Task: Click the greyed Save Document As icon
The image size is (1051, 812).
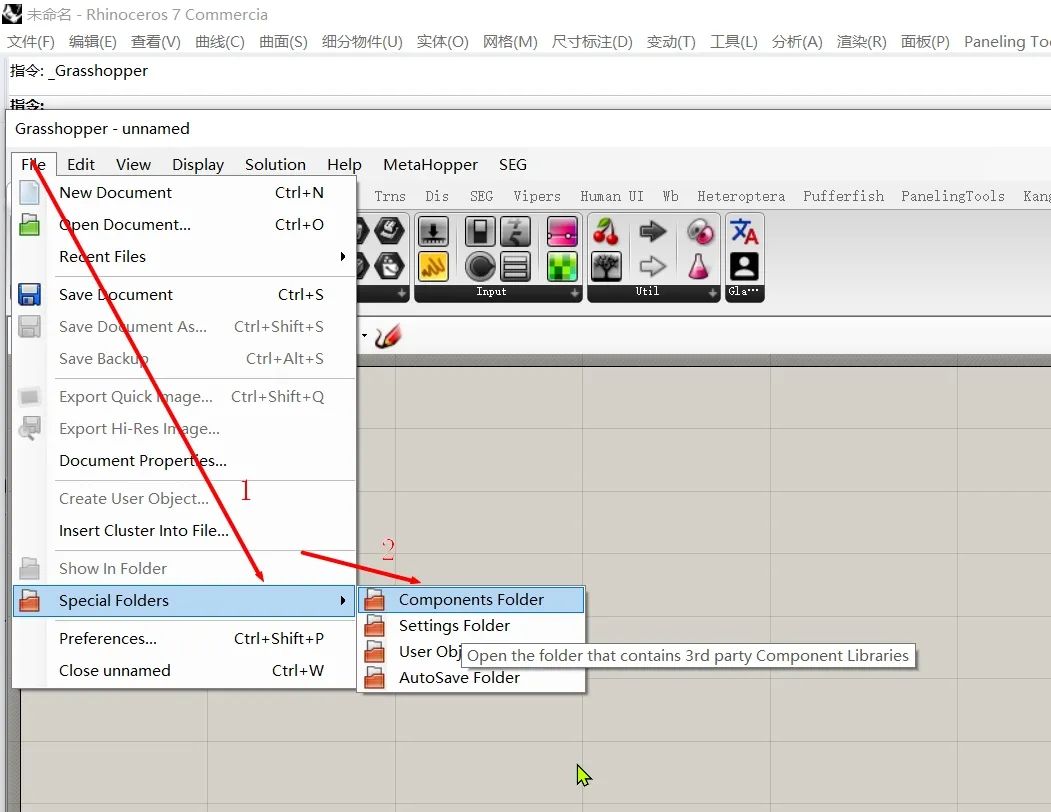Action: click(29, 327)
